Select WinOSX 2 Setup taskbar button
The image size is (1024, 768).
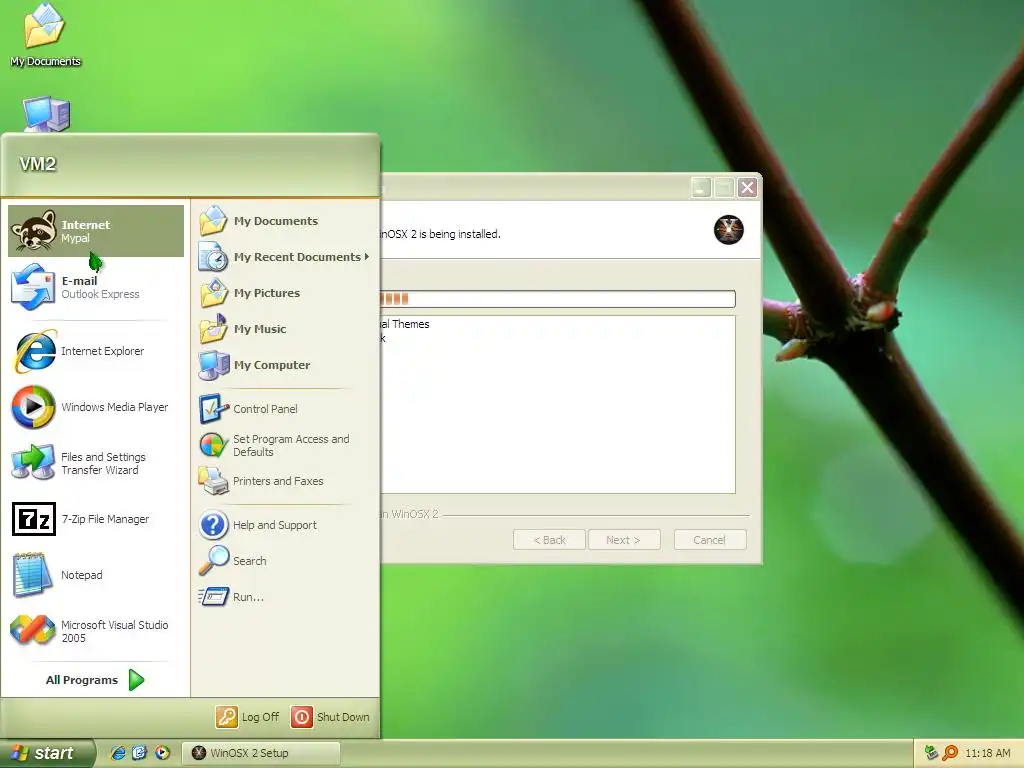261,753
